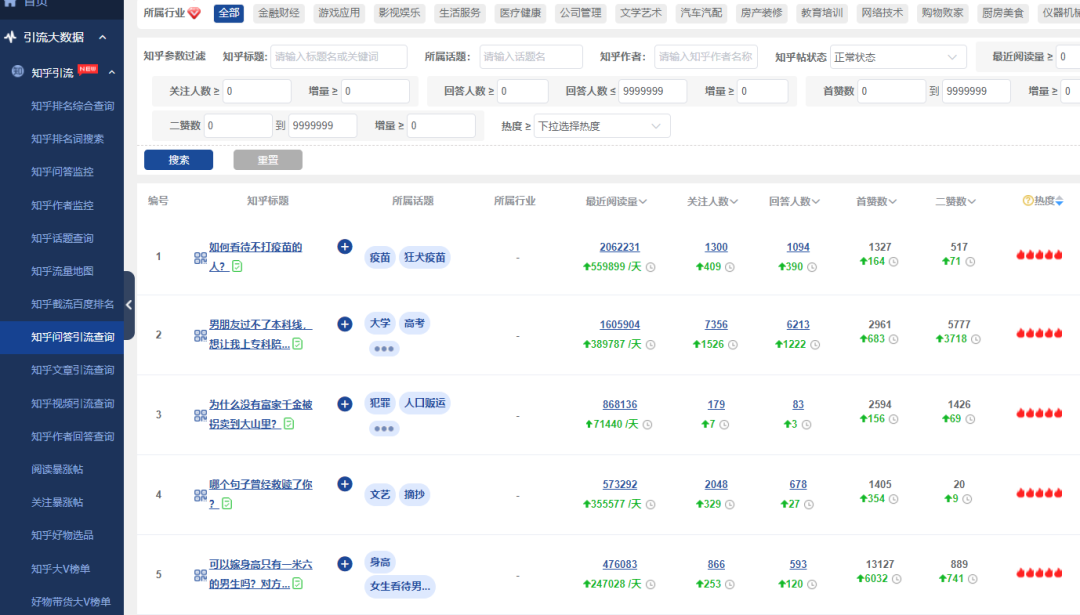Open answers count link 678
Screen dimensions: 1080x615
point(798,484)
